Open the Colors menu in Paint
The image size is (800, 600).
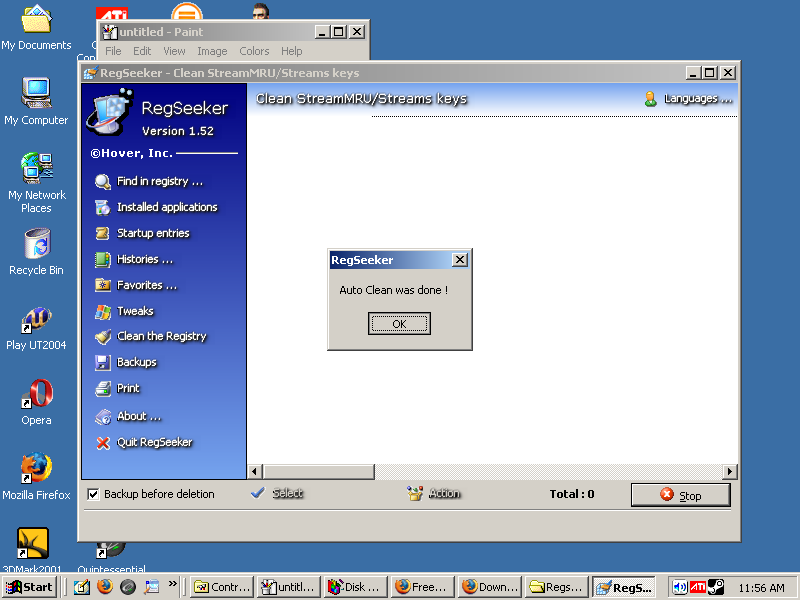(x=254, y=51)
